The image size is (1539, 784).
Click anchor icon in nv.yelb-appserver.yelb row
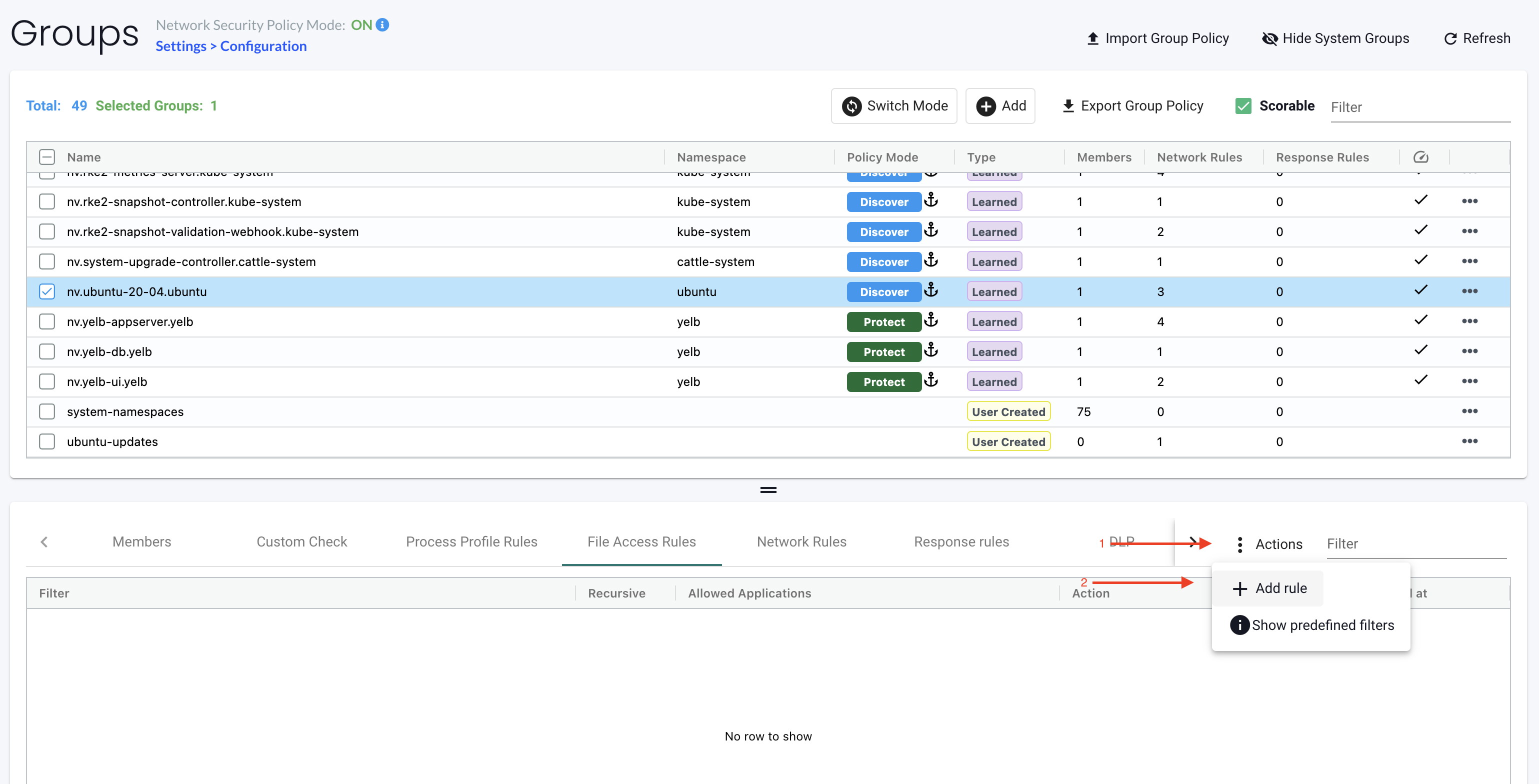(931, 320)
